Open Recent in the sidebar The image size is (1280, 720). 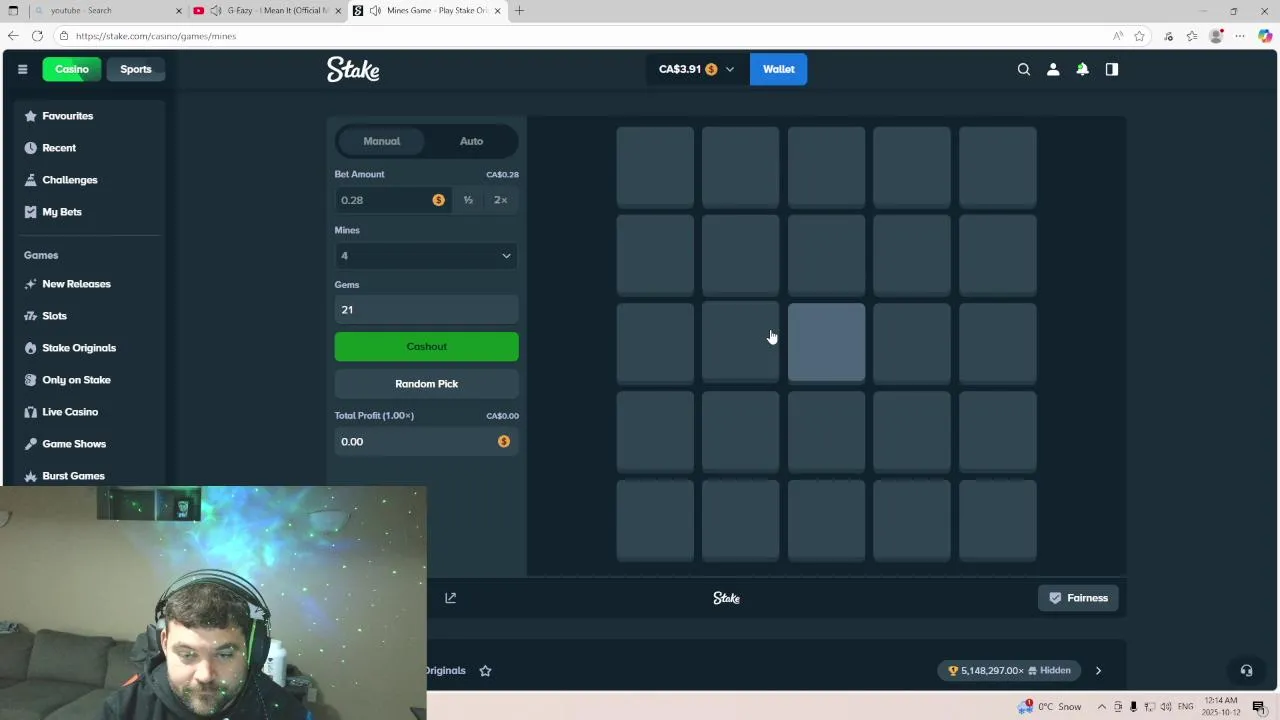[x=59, y=148]
